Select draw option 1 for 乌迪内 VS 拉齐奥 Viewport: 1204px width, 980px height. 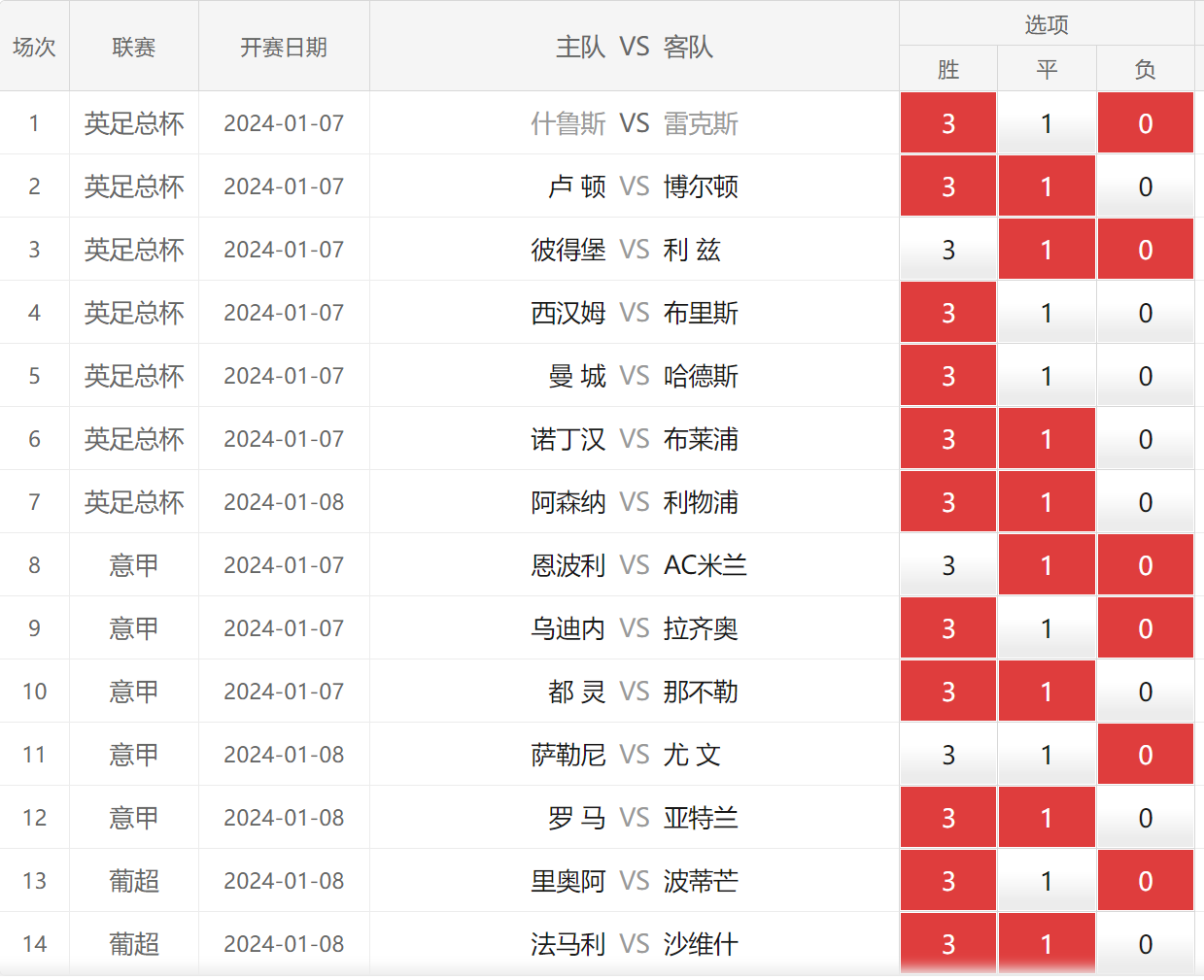click(1047, 628)
